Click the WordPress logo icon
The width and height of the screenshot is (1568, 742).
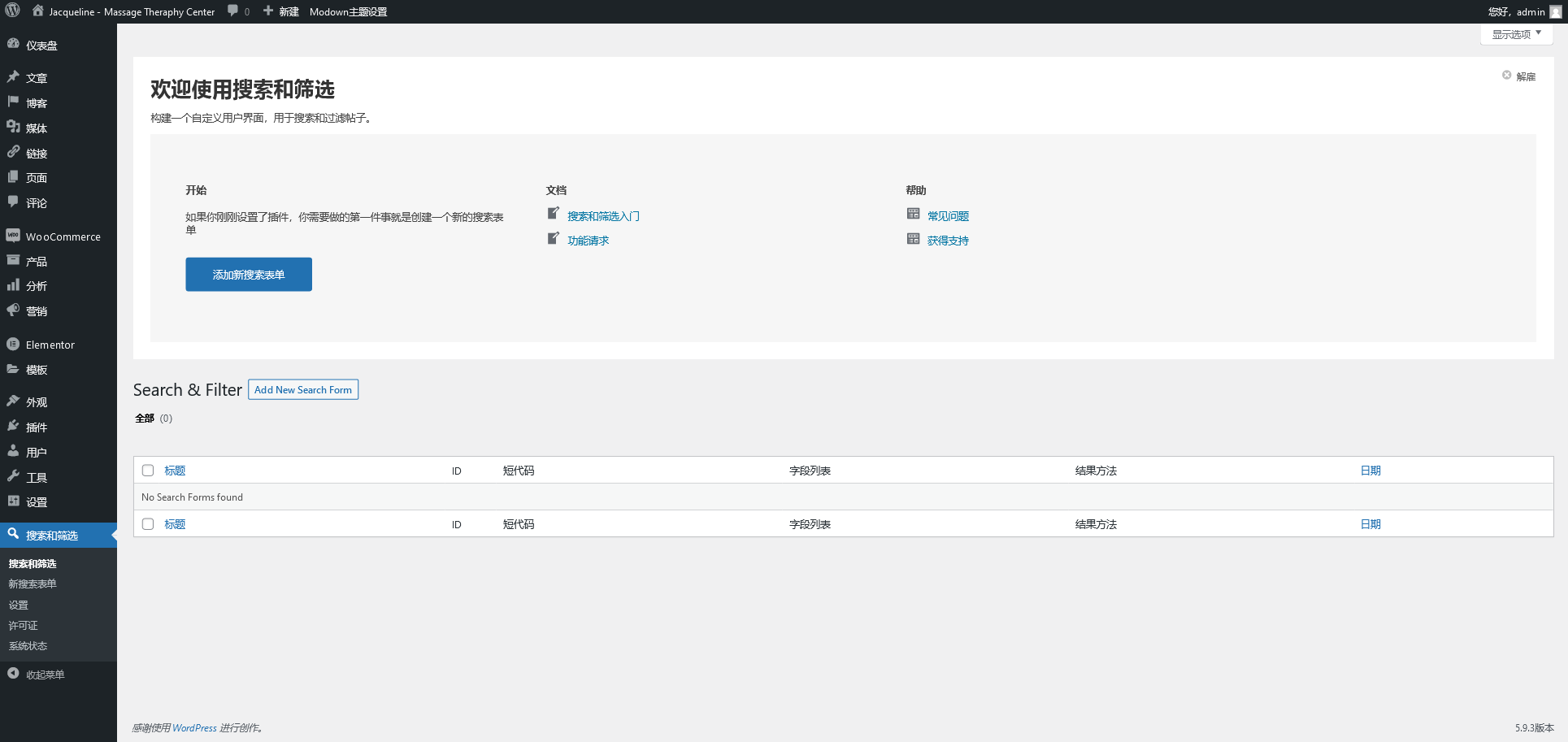(12, 11)
